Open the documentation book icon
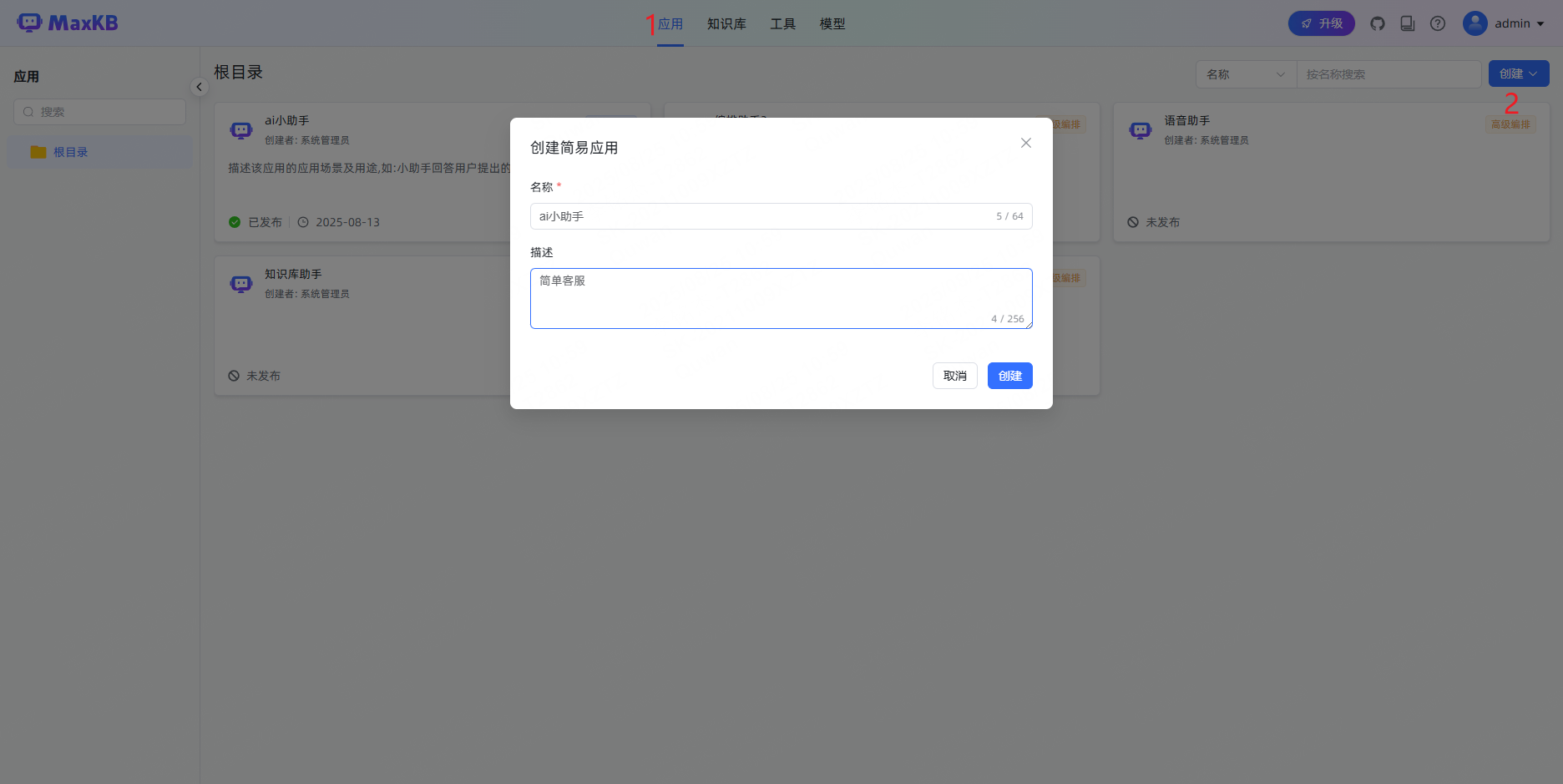This screenshot has height=784, width=1563. (1408, 23)
